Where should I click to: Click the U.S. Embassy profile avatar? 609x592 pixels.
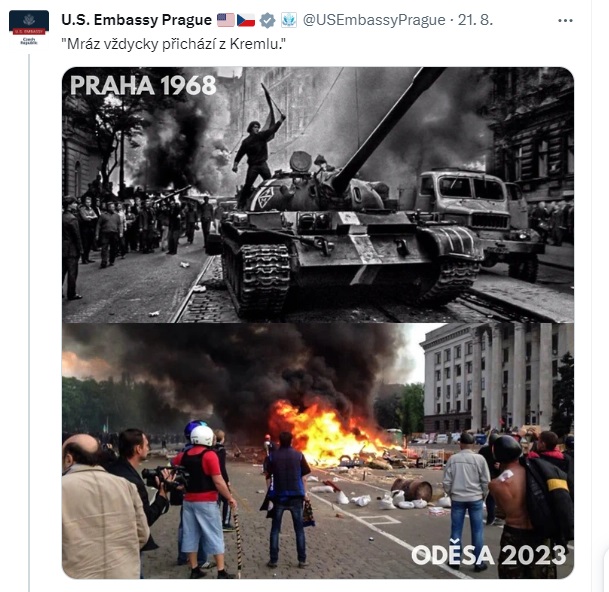click(x=29, y=29)
